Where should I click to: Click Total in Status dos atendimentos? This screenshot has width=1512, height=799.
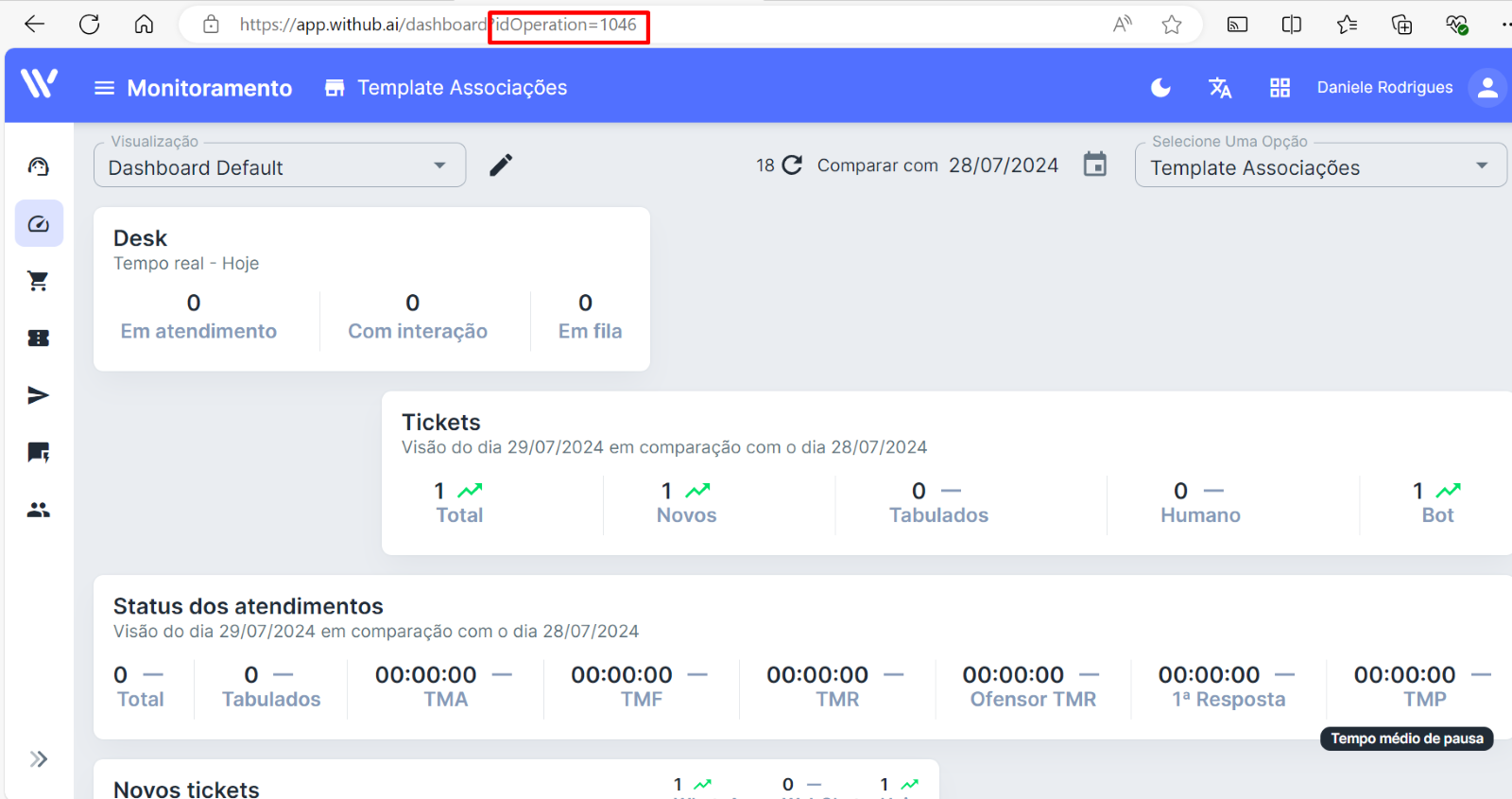coord(140,687)
